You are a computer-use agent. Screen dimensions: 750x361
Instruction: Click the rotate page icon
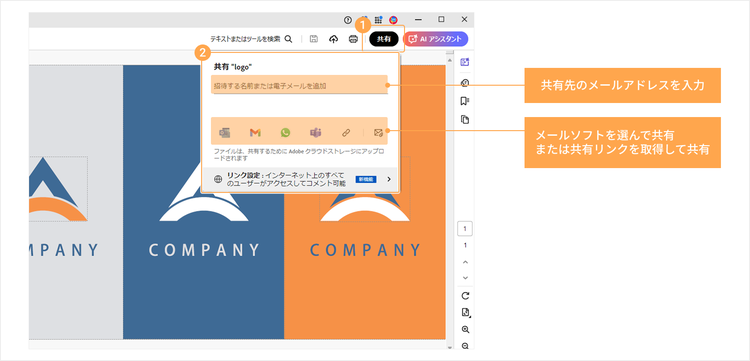(465, 295)
